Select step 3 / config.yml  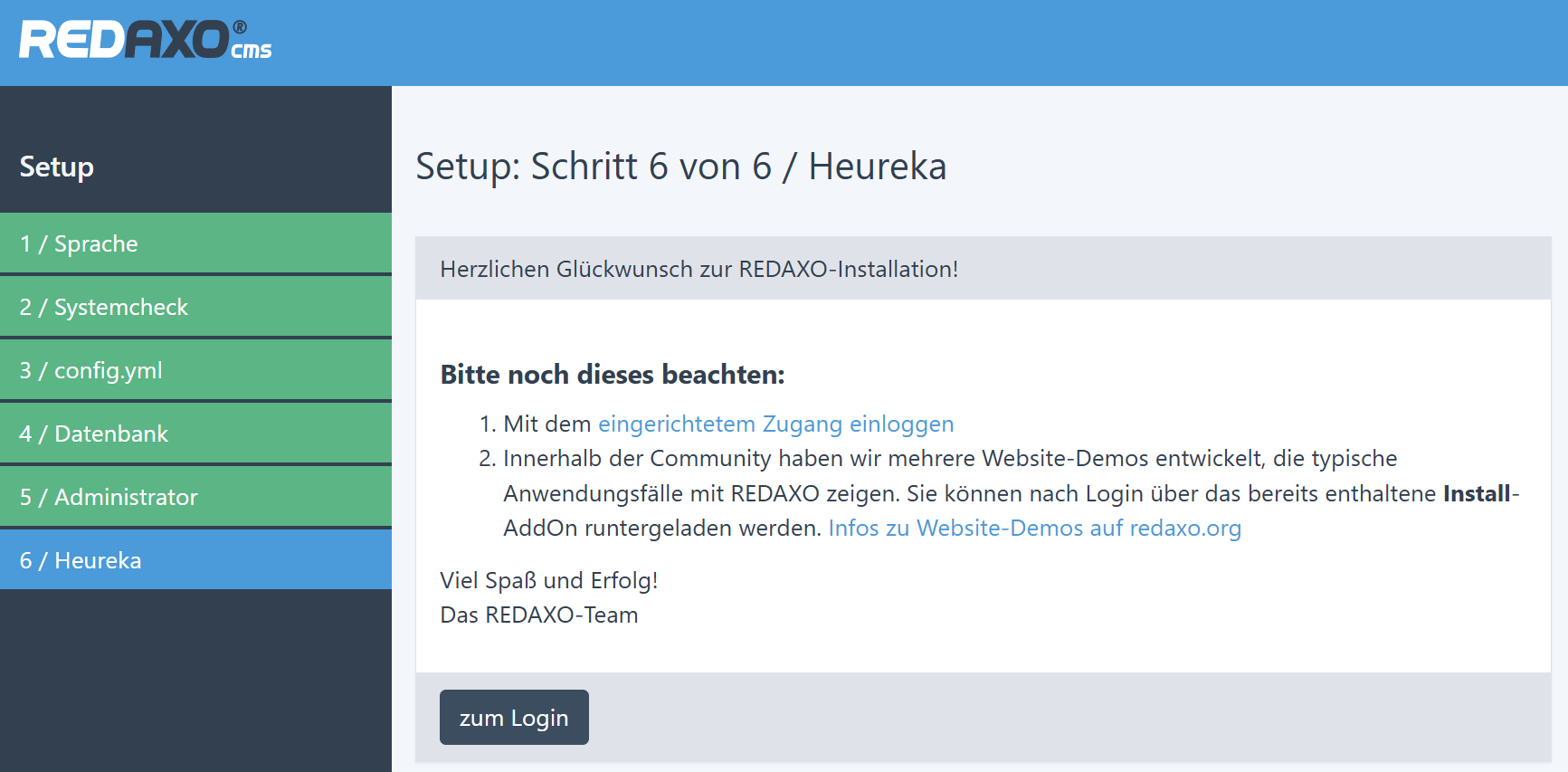tap(91, 371)
